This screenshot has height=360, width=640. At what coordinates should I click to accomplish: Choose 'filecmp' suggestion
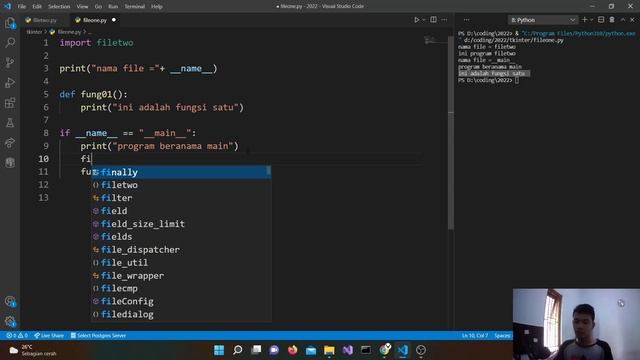(181, 289)
